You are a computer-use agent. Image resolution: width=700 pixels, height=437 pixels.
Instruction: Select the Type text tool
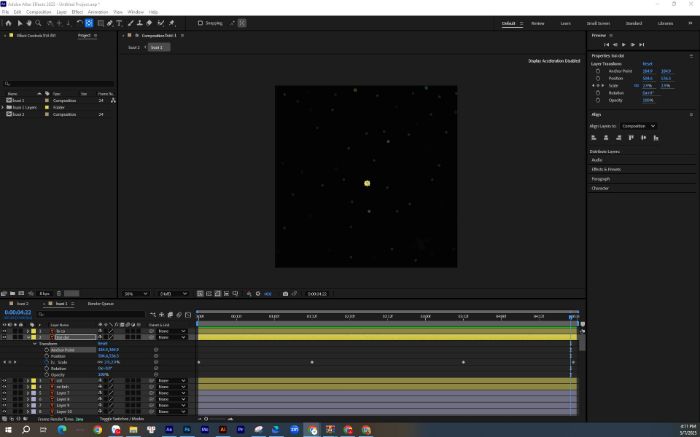pos(119,23)
